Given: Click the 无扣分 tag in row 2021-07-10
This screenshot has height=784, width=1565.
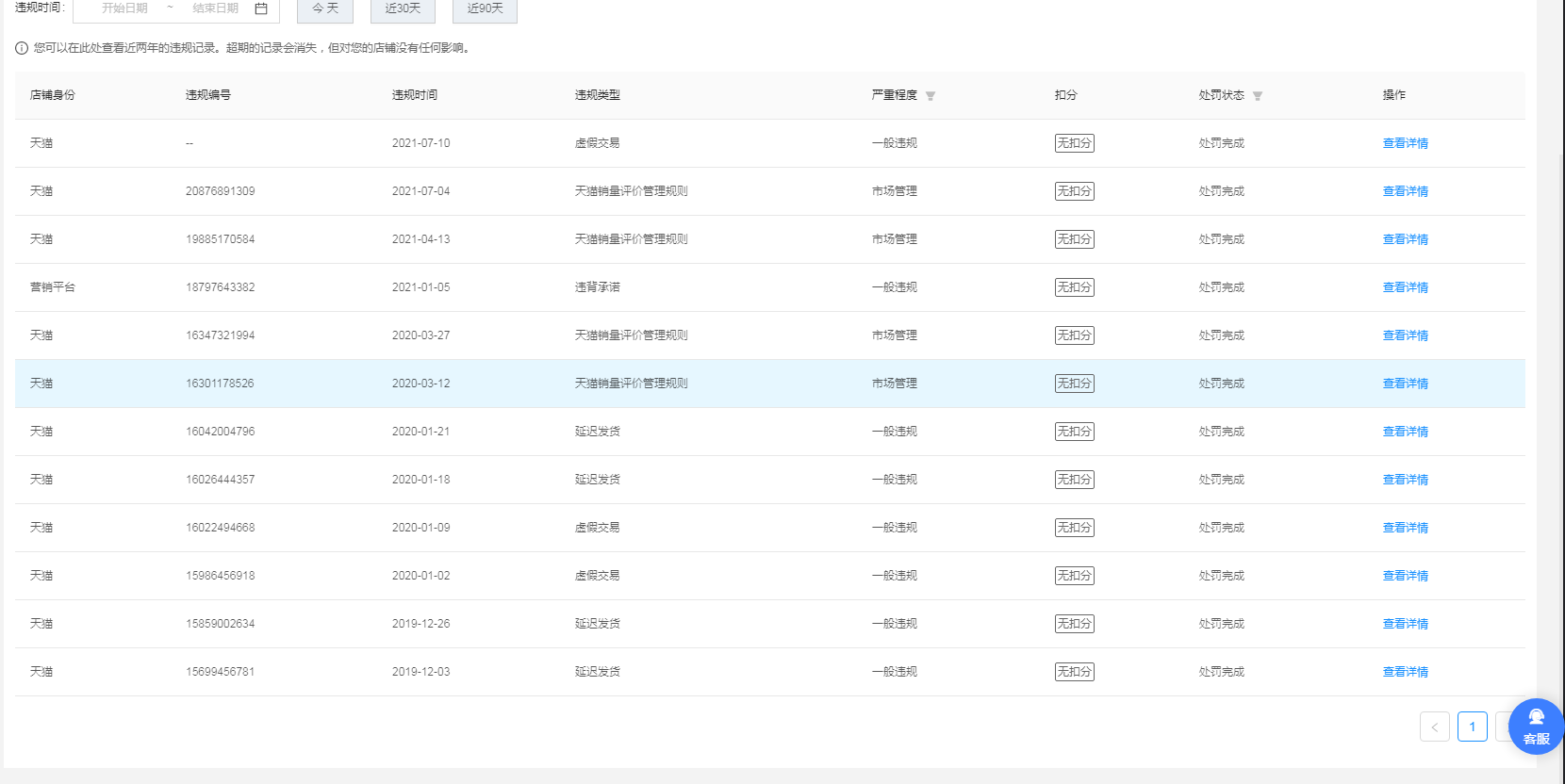Looking at the screenshot, I should click(x=1074, y=143).
